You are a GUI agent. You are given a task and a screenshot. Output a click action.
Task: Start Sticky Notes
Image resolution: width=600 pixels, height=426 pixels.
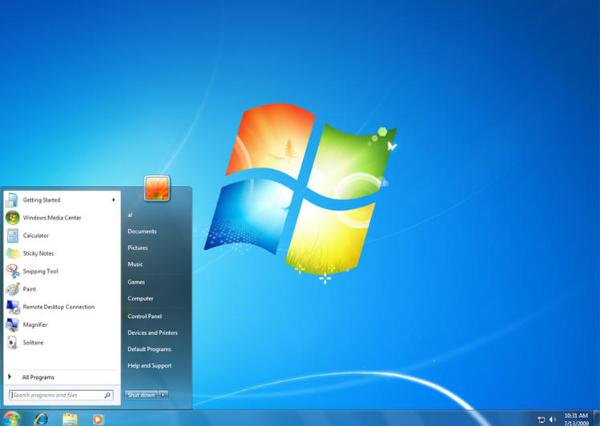[61, 253]
